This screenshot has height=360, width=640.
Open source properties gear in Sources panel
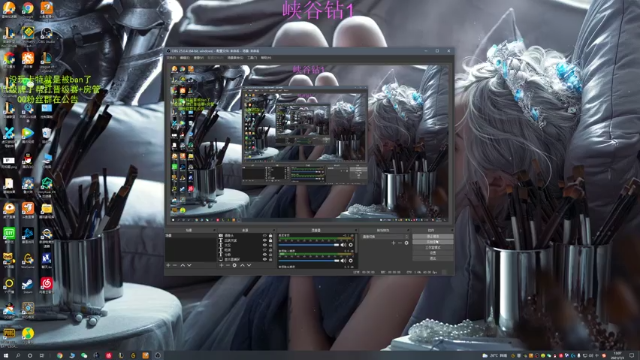(235, 265)
